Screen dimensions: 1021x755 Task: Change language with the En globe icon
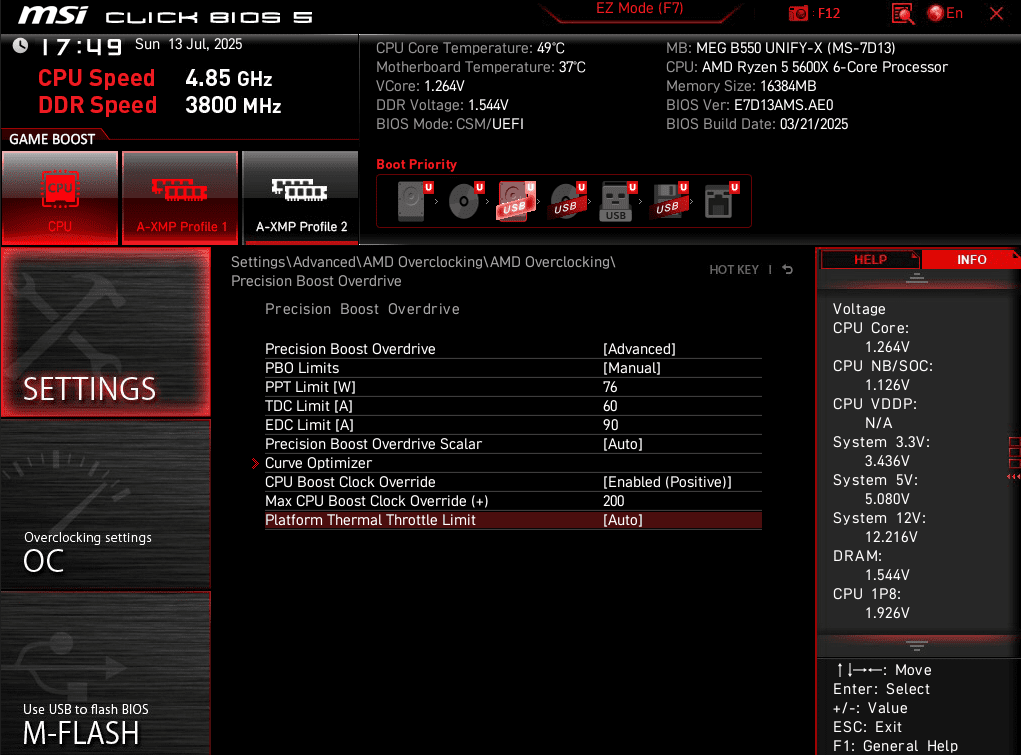tap(945, 13)
